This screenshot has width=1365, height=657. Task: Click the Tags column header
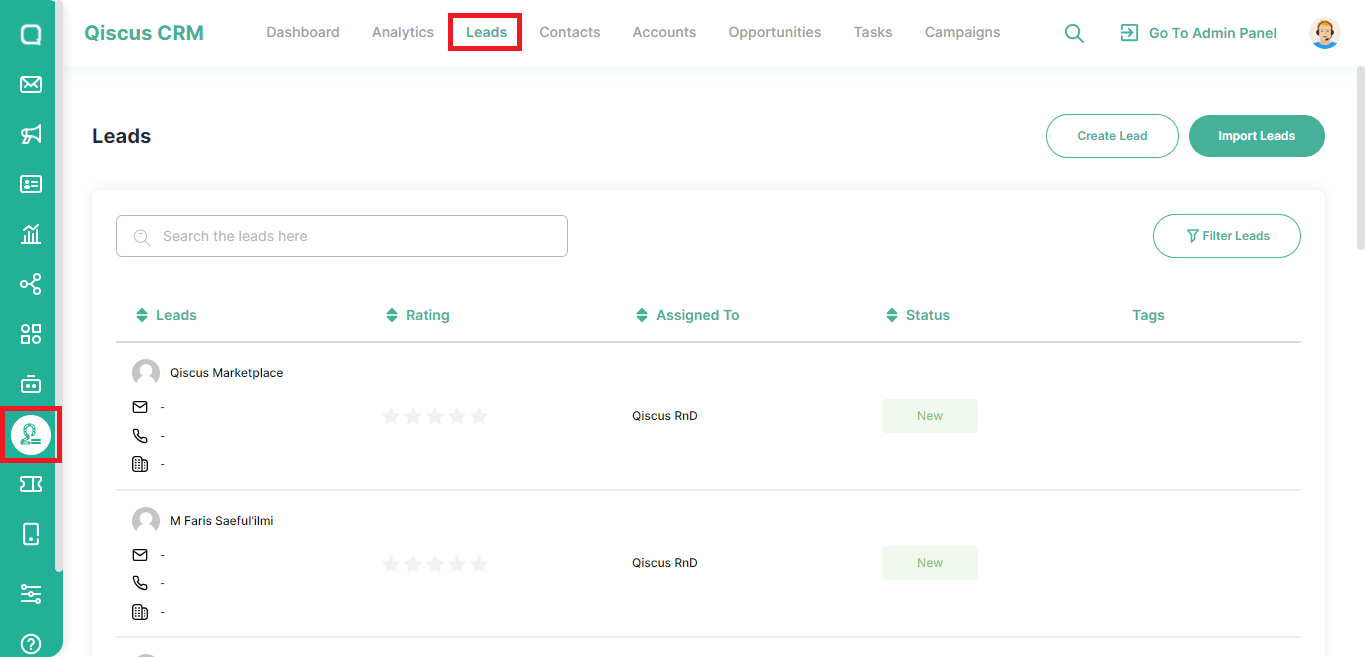pyautogui.click(x=1148, y=315)
